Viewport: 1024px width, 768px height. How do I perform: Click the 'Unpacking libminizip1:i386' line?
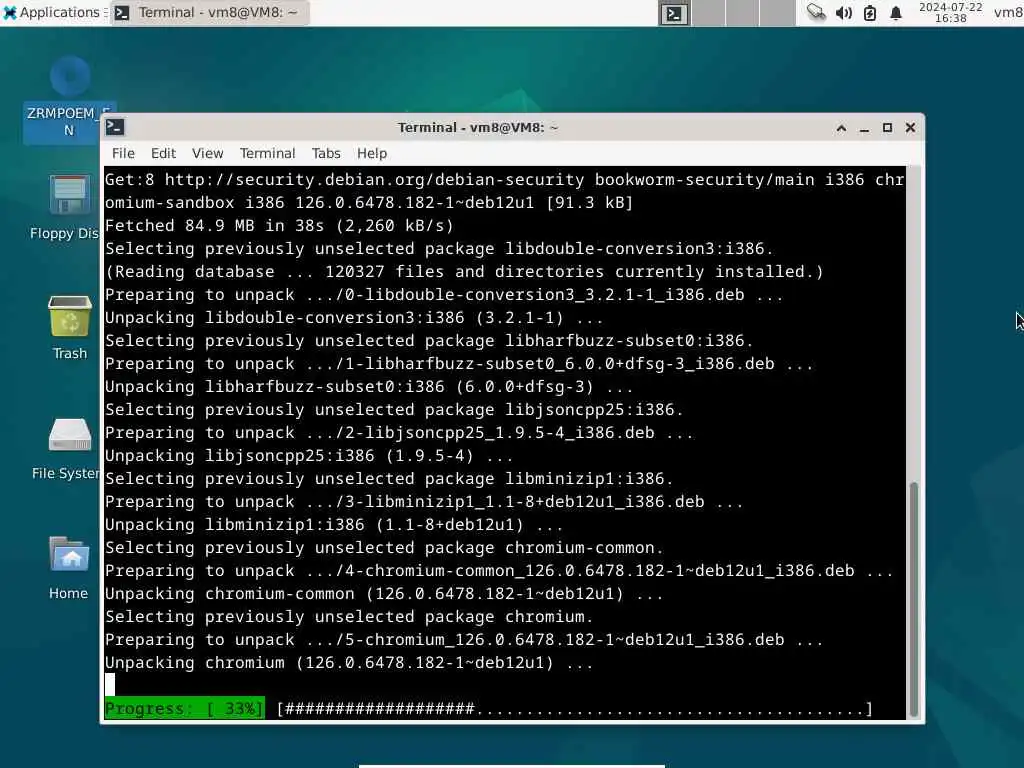[334, 524]
